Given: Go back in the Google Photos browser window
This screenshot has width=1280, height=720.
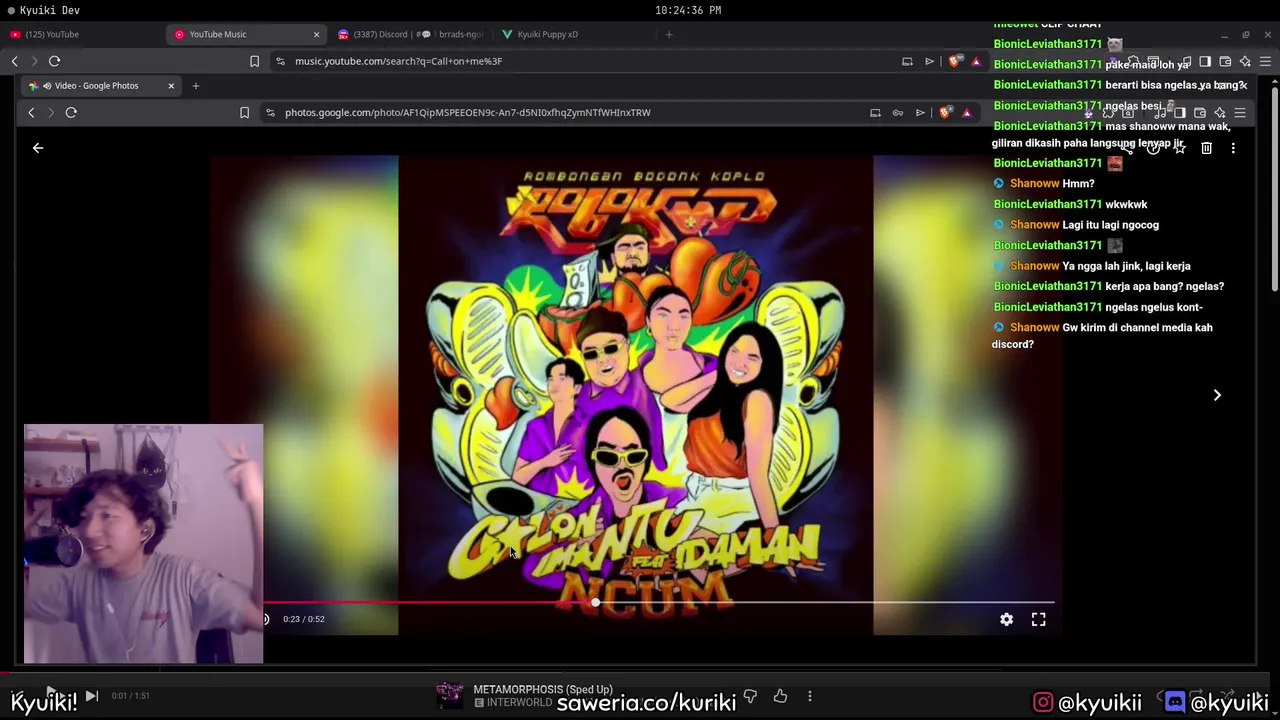Looking at the screenshot, I should pyautogui.click(x=31, y=112).
